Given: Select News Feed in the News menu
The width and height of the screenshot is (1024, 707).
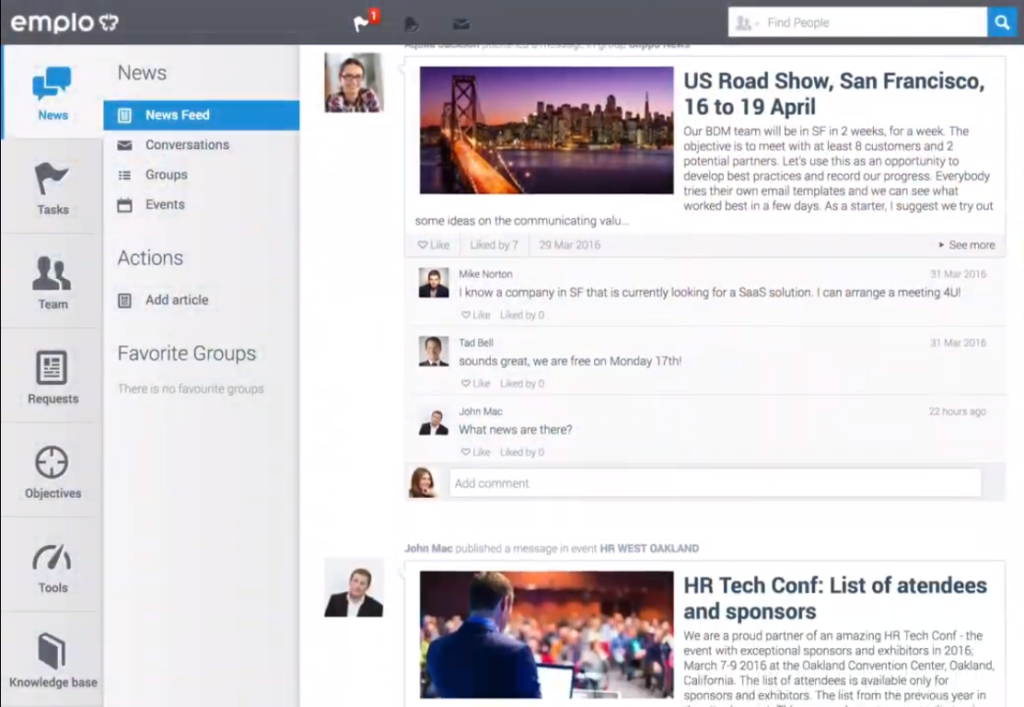Looking at the screenshot, I should (201, 115).
